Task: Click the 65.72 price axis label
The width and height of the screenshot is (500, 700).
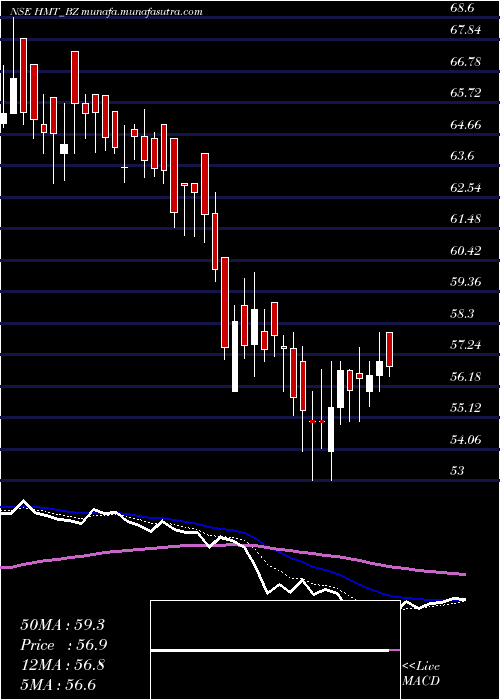Action: [465, 93]
